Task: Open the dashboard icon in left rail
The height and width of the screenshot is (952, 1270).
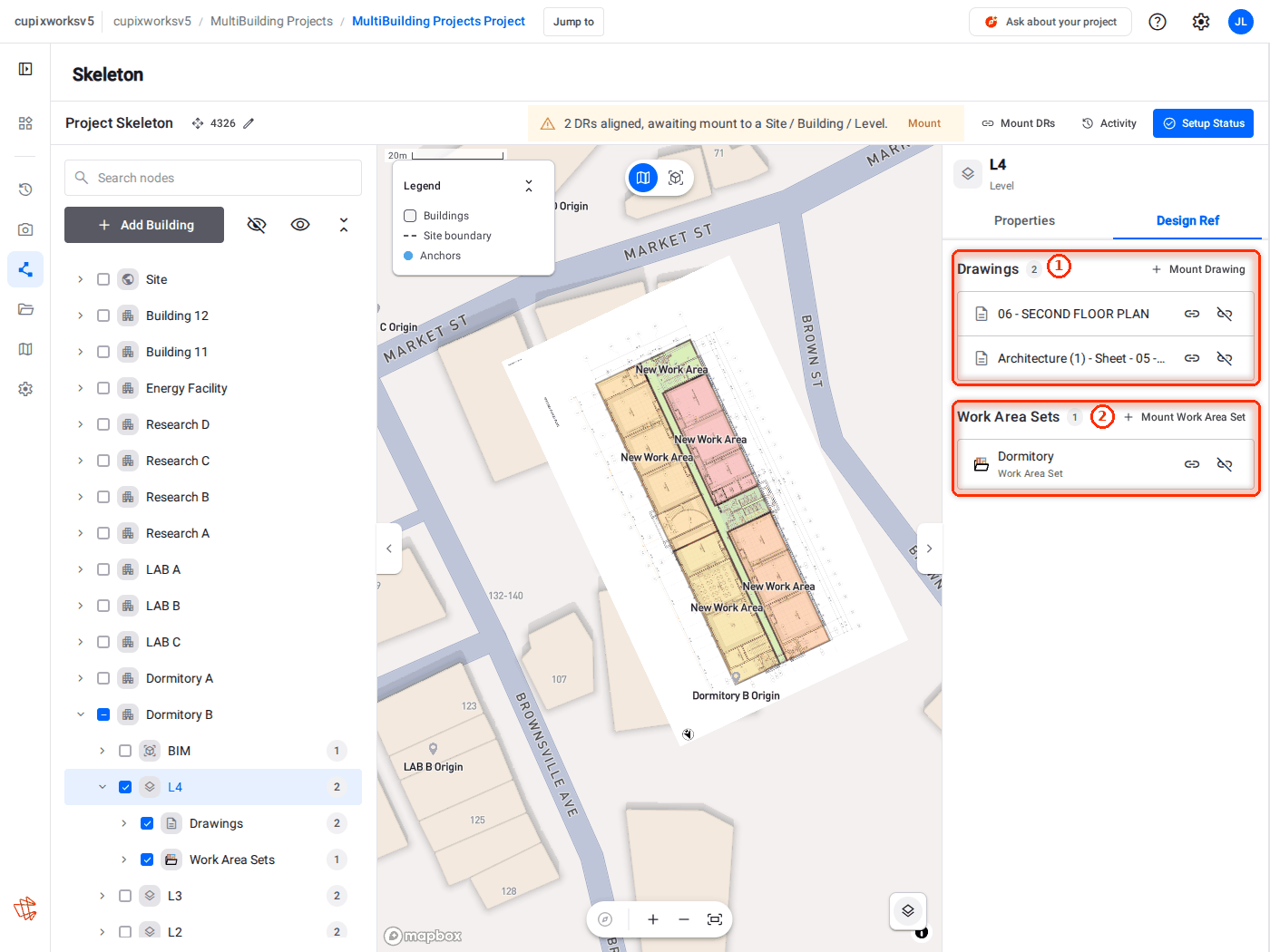Action: 25,123
